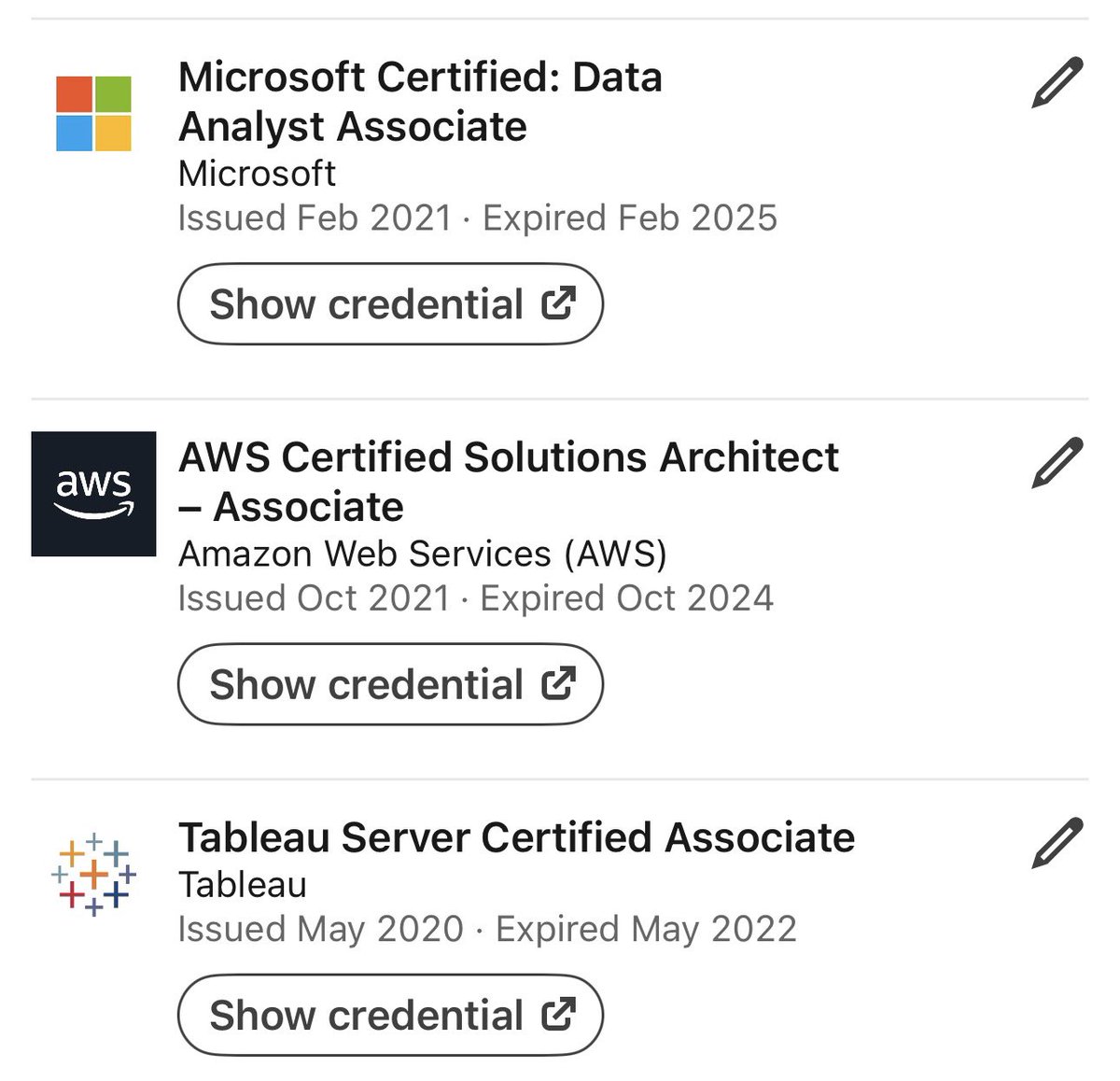Click the AWS logo thumbnail
This screenshot has height=1081, width=1120.
(x=93, y=494)
